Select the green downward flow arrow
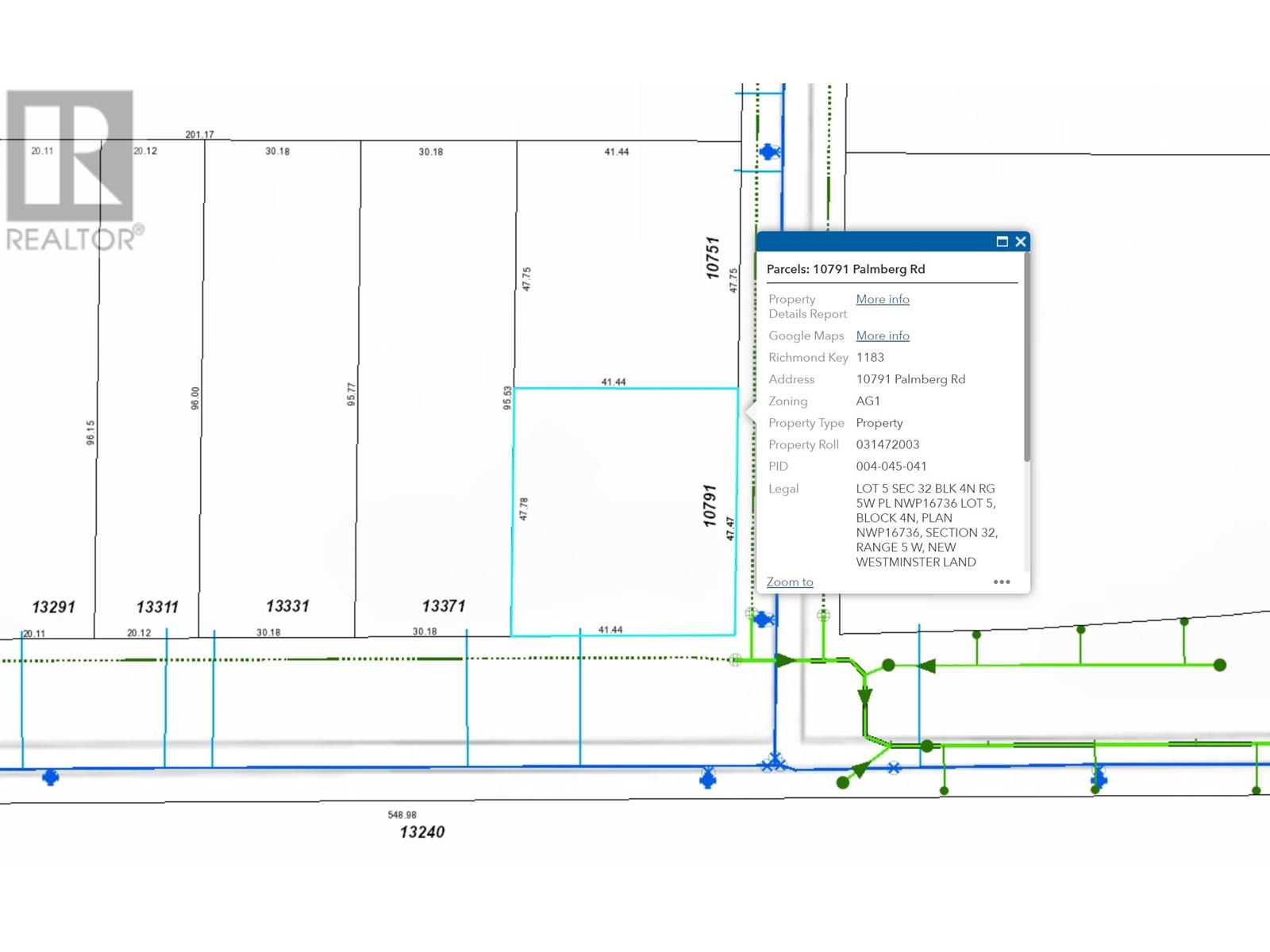The image size is (1270, 952). tap(864, 696)
